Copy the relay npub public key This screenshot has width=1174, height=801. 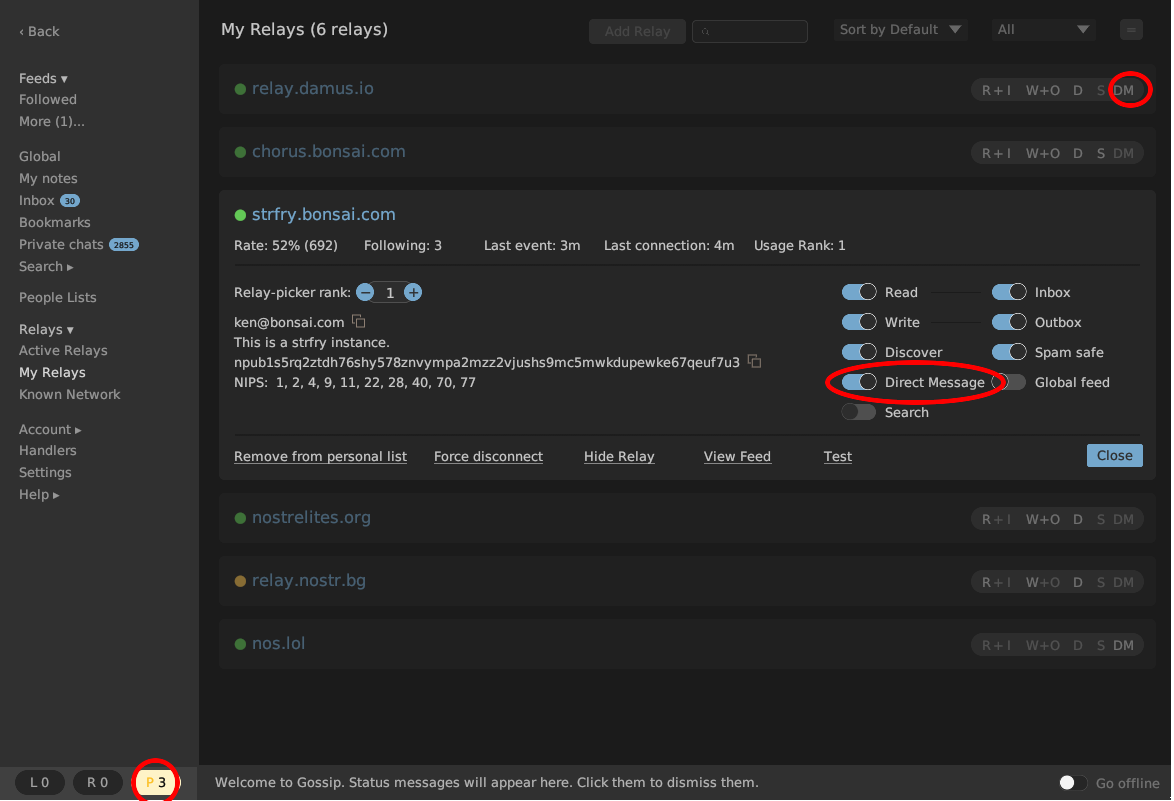click(755, 362)
